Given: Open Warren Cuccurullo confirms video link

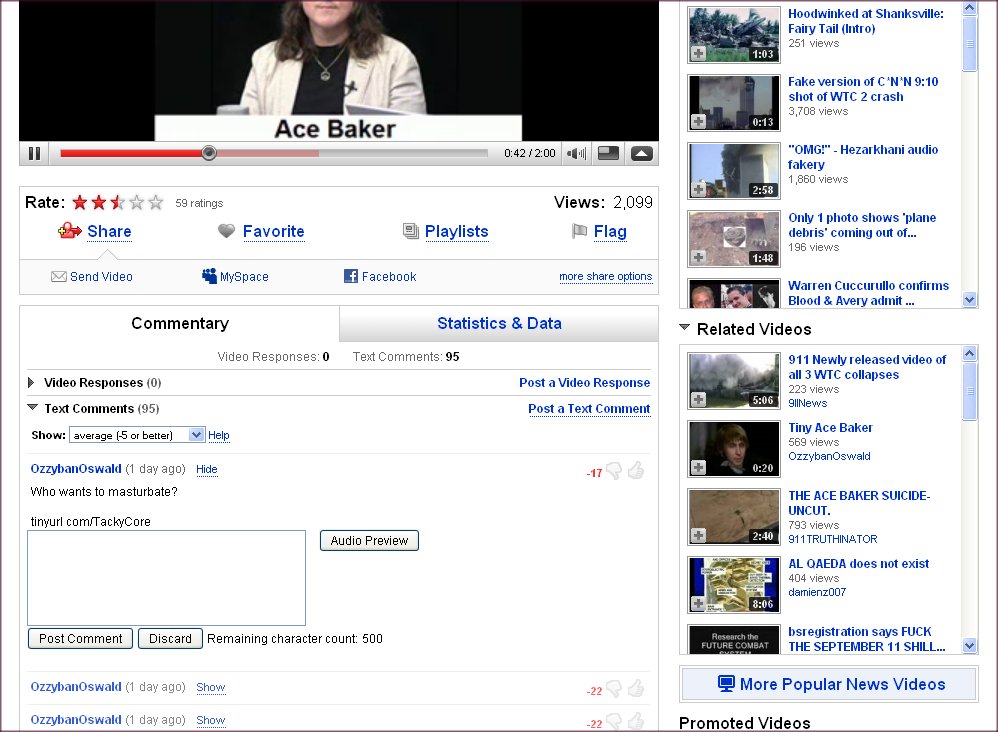Looking at the screenshot, I should click(868, 293).
